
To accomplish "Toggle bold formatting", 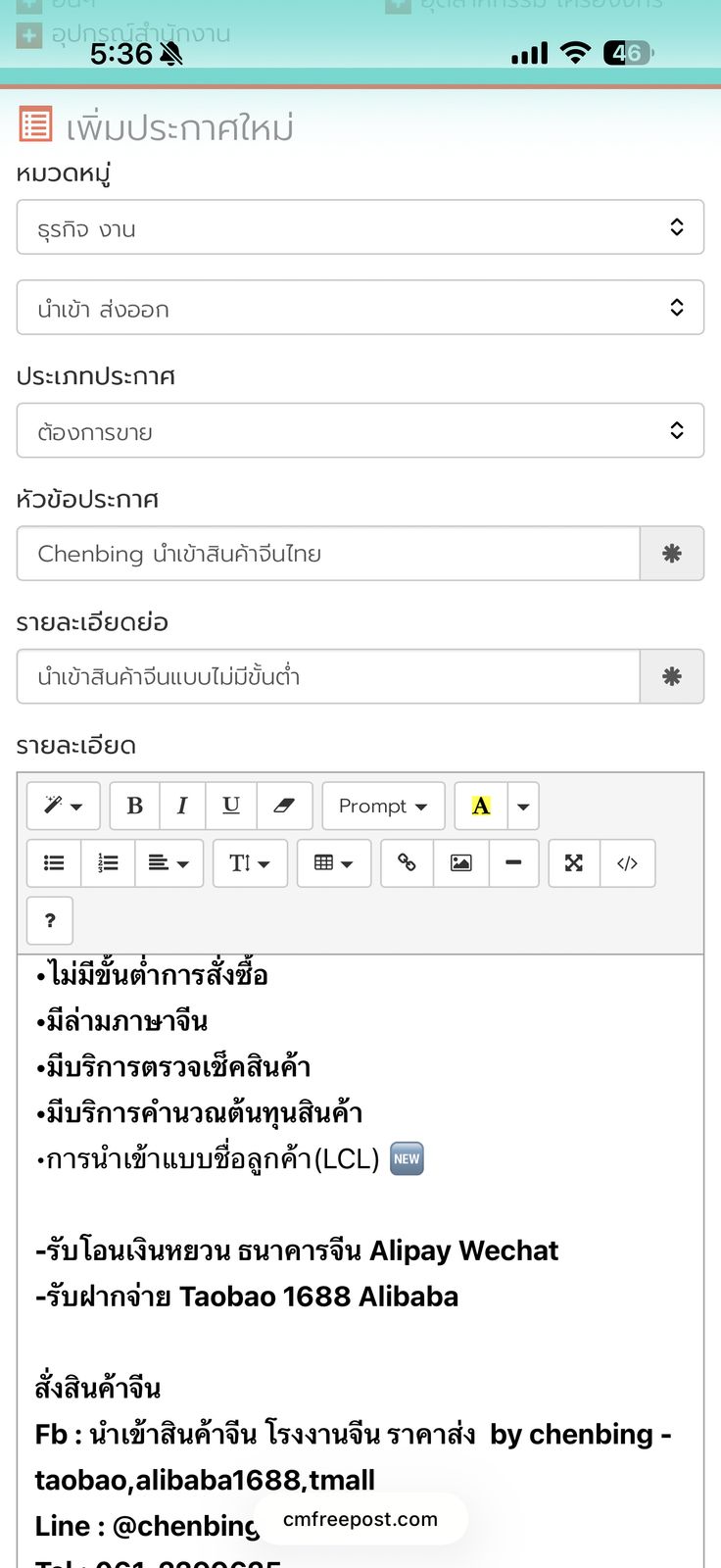I will (135, 806).
